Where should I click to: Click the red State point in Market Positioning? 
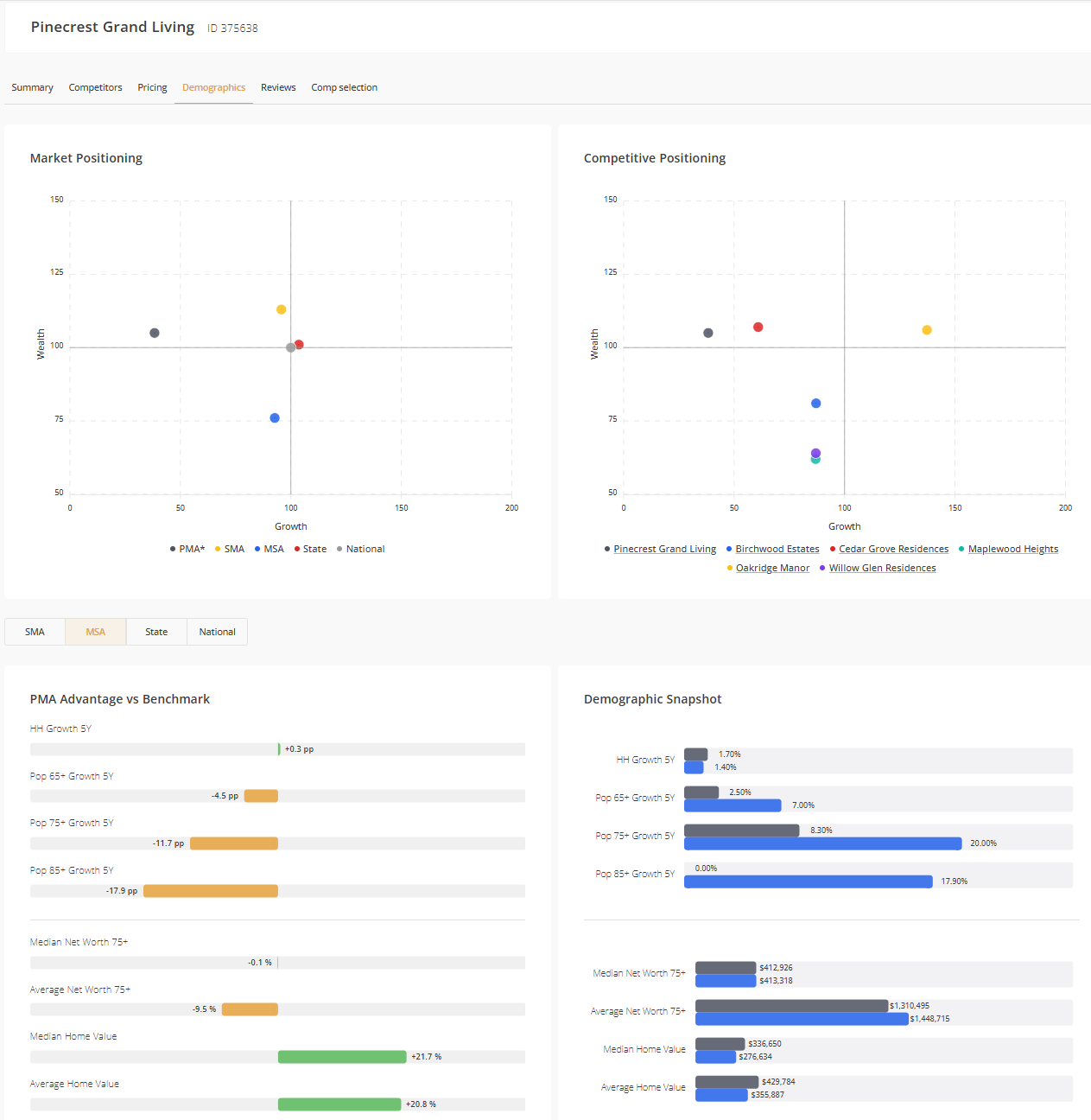(x=299, y=344)
